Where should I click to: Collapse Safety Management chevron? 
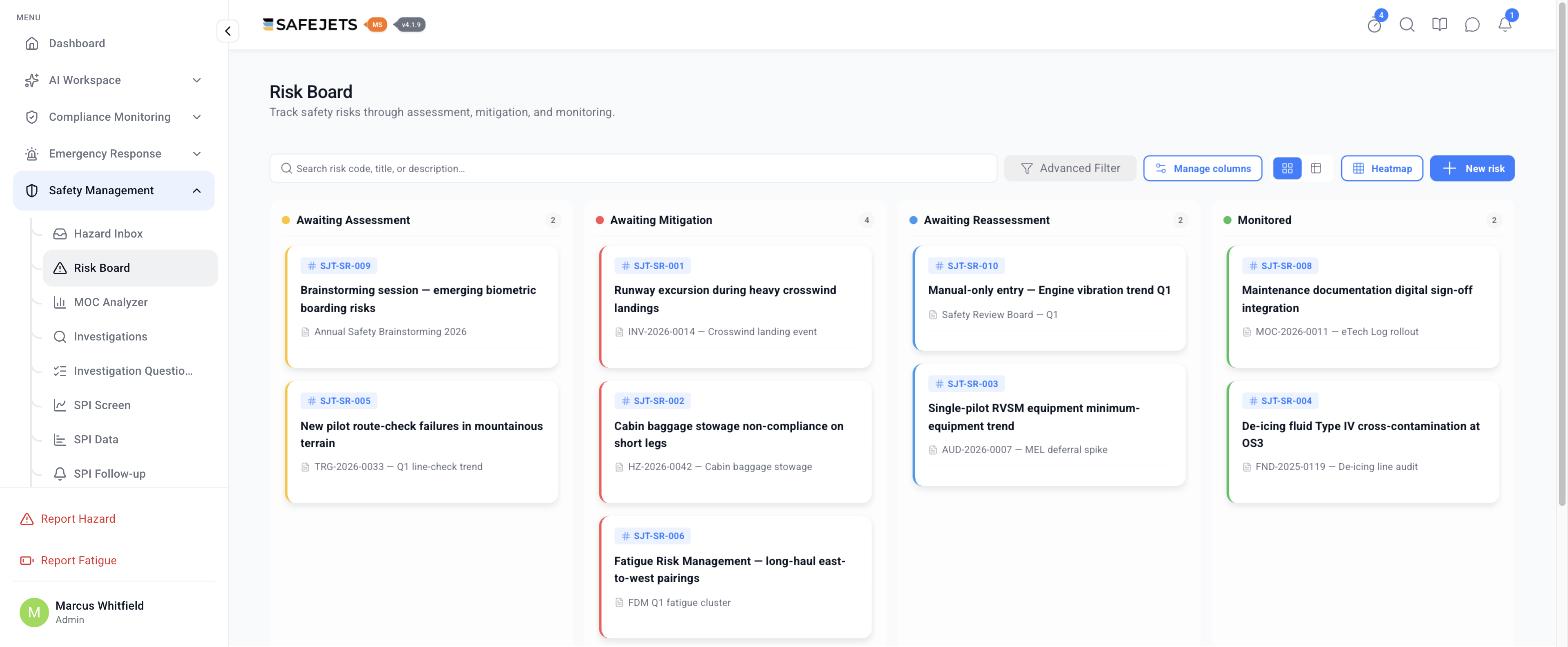196,190
